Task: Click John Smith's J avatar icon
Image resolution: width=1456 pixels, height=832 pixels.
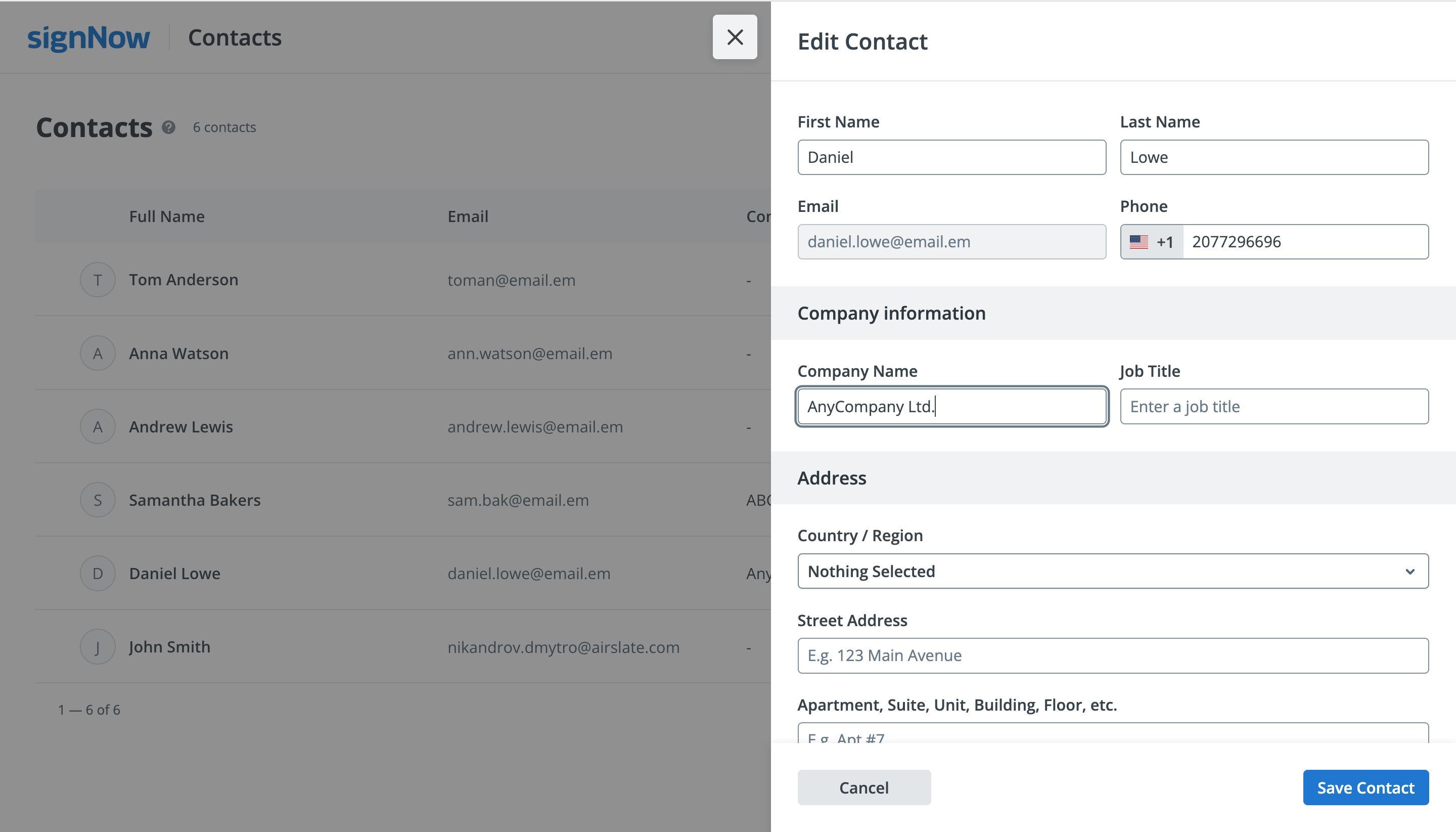Action: coord(98,647)
